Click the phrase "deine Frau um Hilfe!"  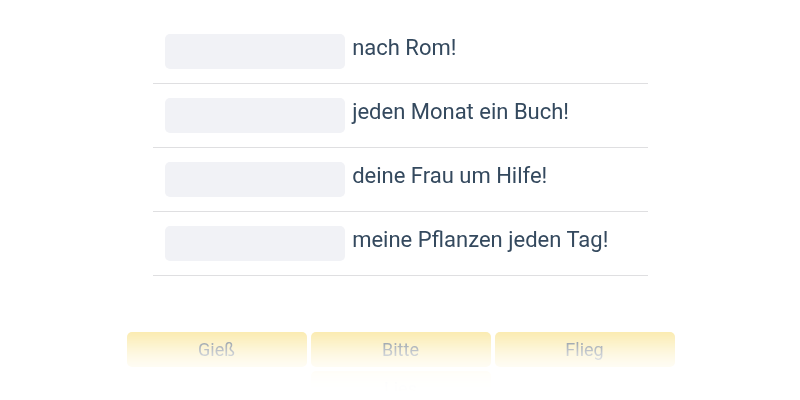pyautogui.click(x=449, y=176)
